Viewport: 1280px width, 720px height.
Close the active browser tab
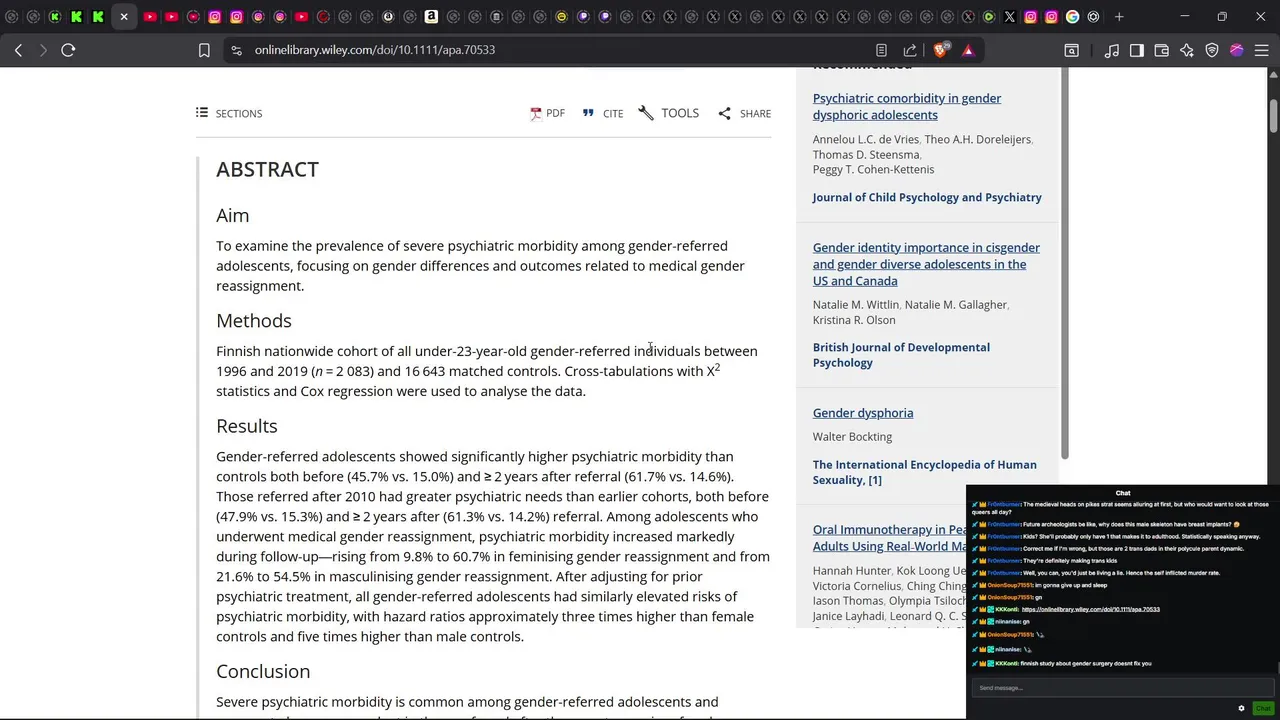pyautogui.click(x=124, y=17)
